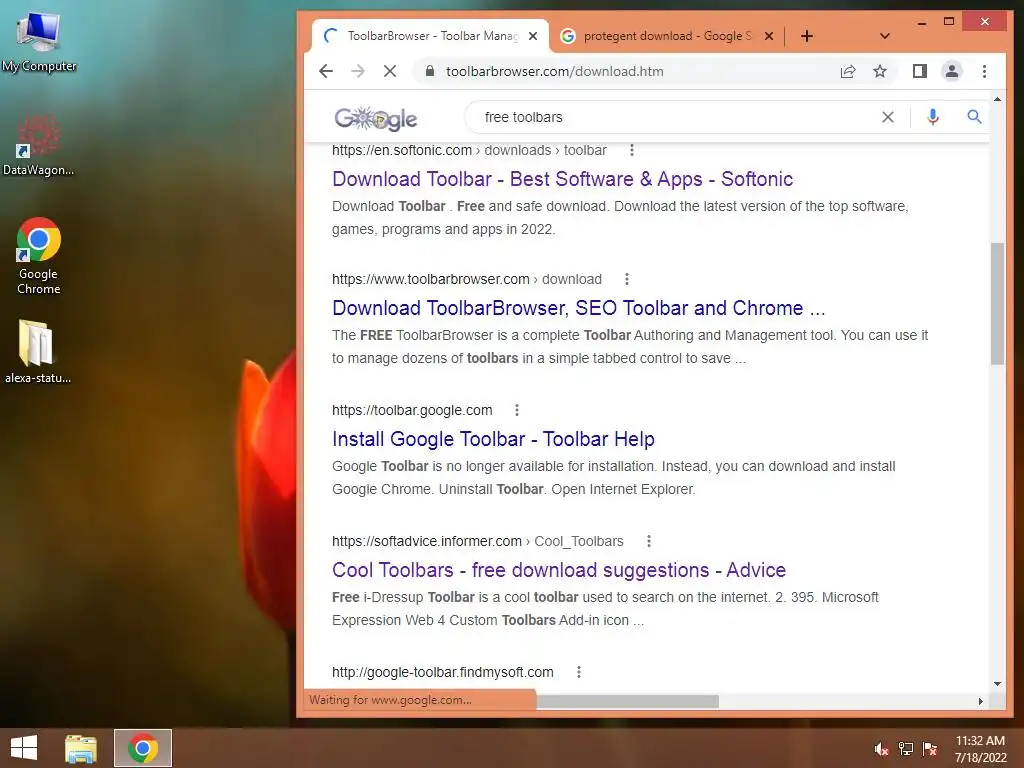Close the ToolbarBrowser tab
Screen dimensions: 1024x768
(533, 36)
